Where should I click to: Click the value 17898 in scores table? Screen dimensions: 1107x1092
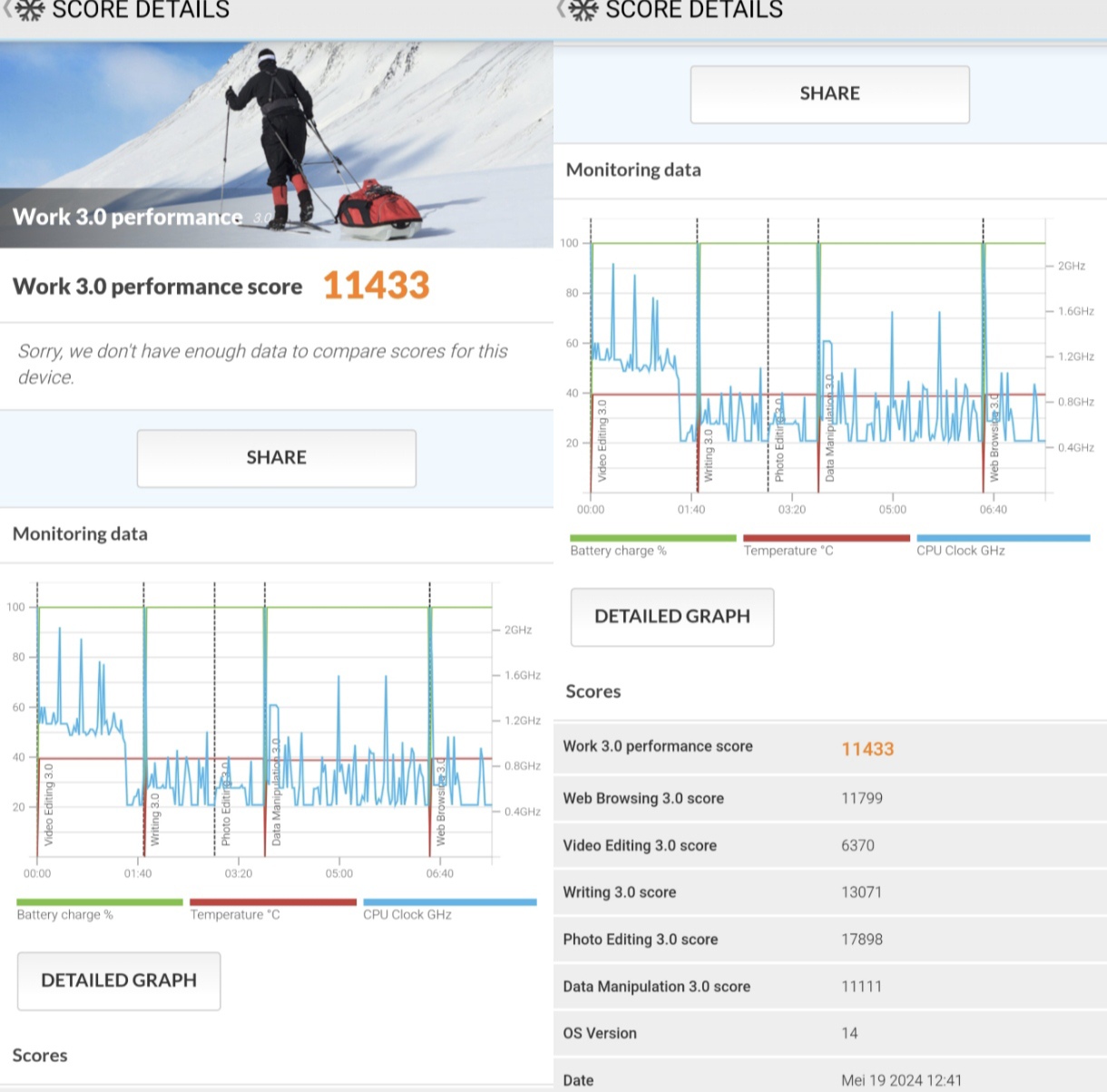tap(862, 940)
